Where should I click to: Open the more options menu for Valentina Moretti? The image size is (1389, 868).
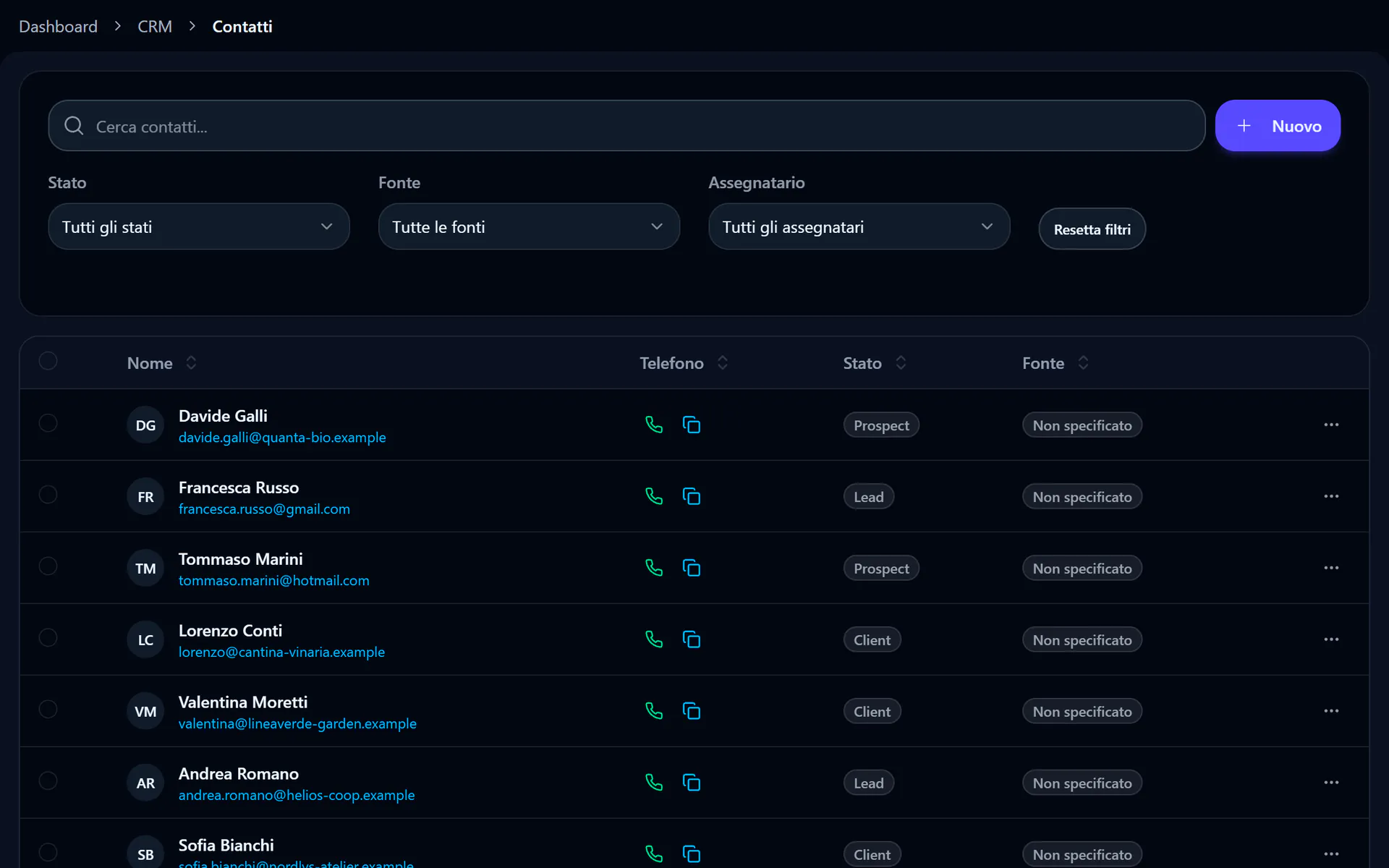(x=1331, y=711)
